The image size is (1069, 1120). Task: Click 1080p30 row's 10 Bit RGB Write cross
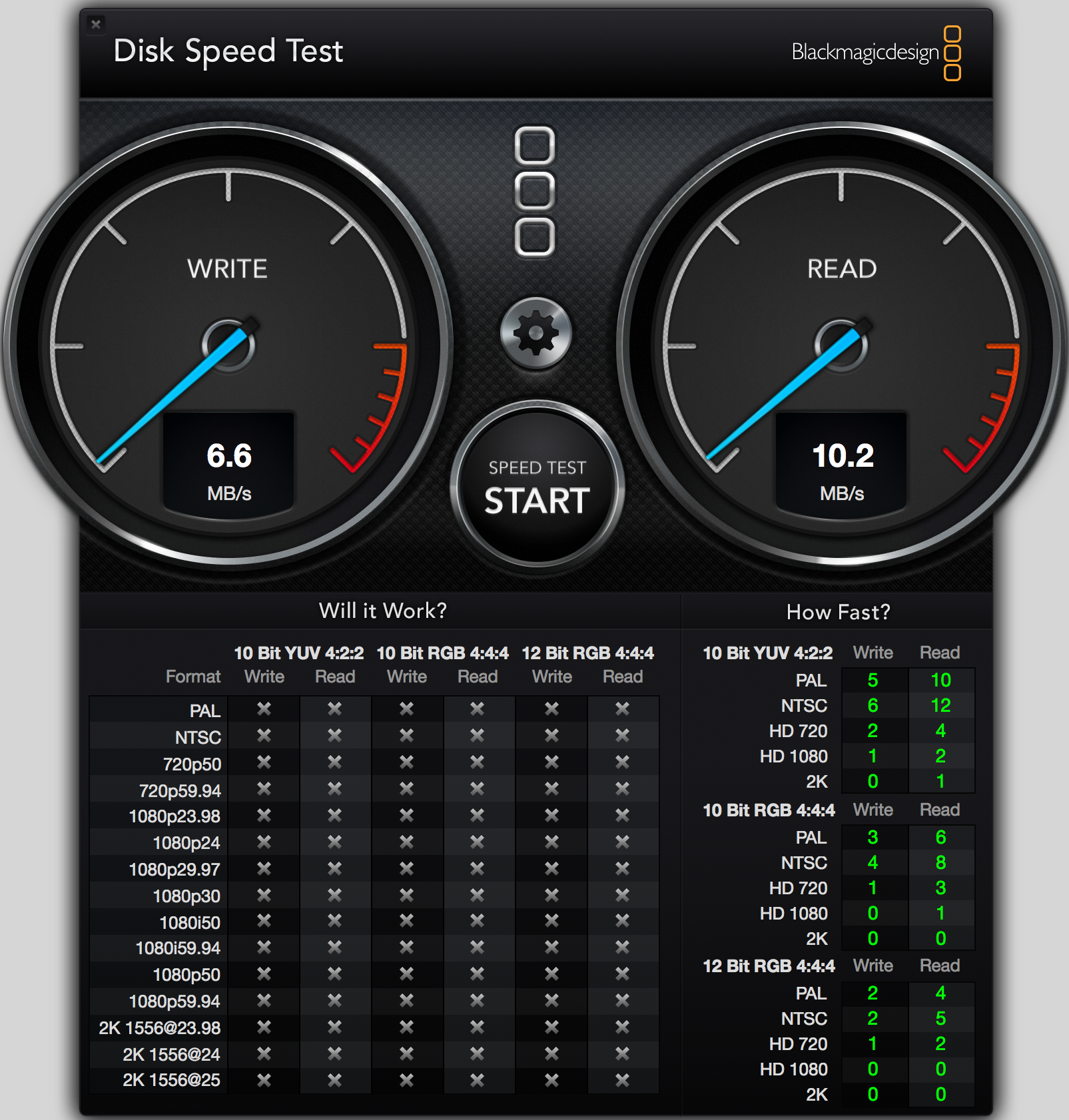[x=406, y=895]
